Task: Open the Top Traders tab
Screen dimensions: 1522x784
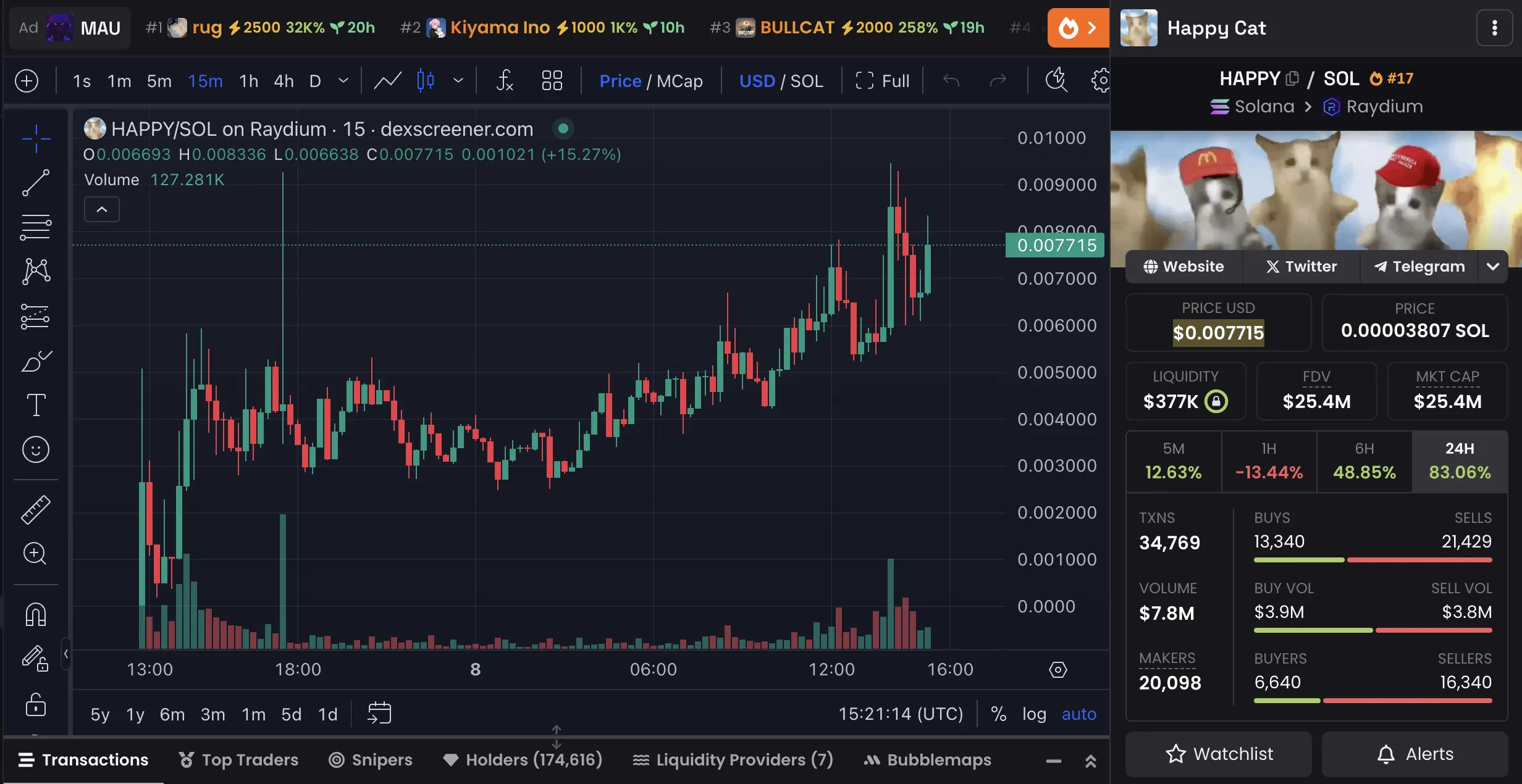Action: pos(238,760)
